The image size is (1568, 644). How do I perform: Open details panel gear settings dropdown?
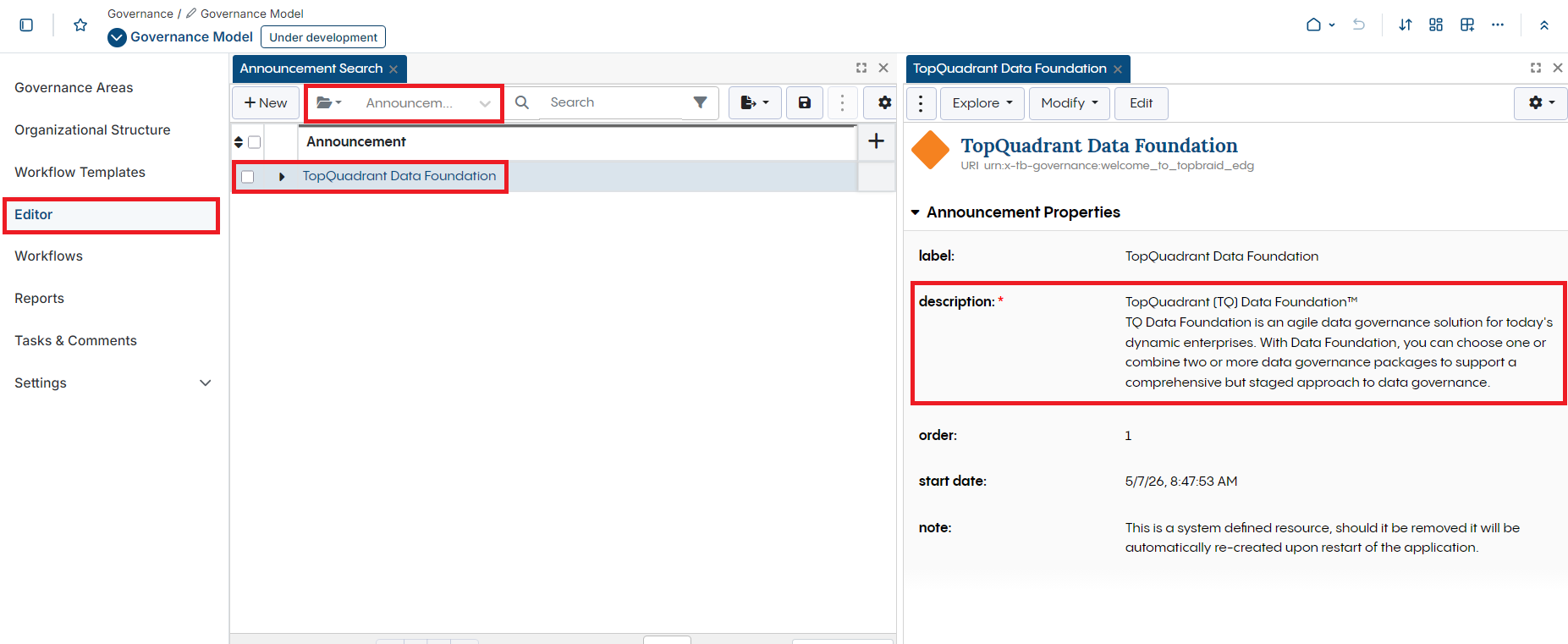[1541, 103]
